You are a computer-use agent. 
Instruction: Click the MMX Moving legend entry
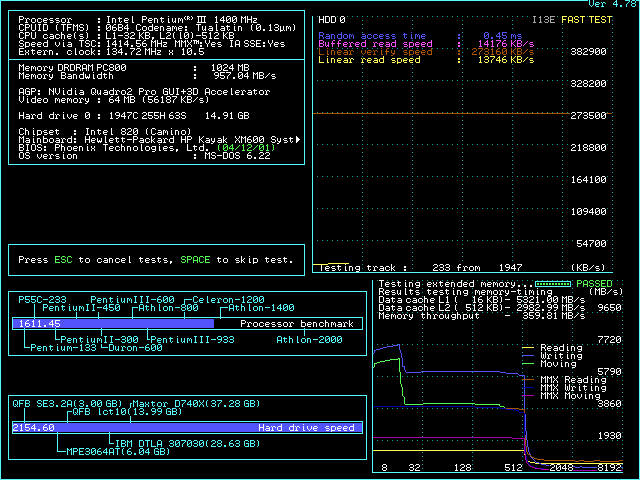click(x=572, y=396)
